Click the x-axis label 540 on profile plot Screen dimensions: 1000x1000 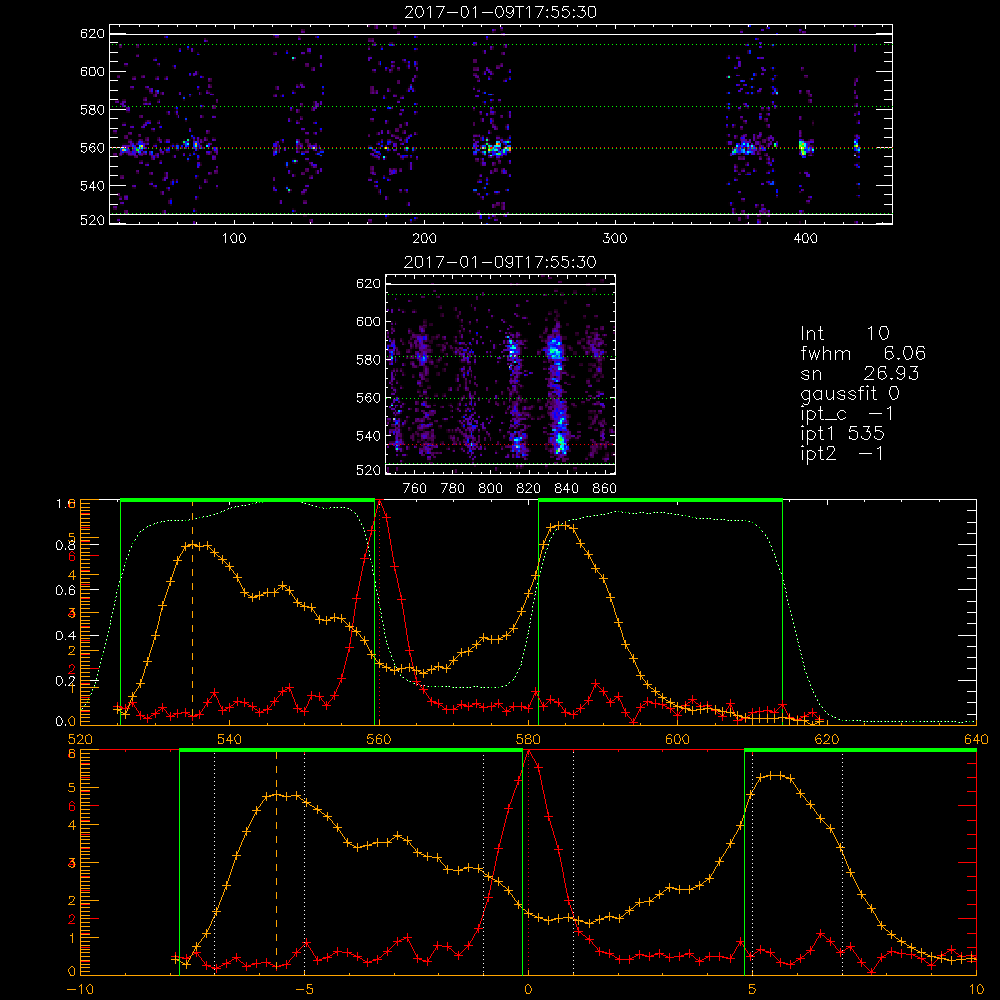coord(230,740)
